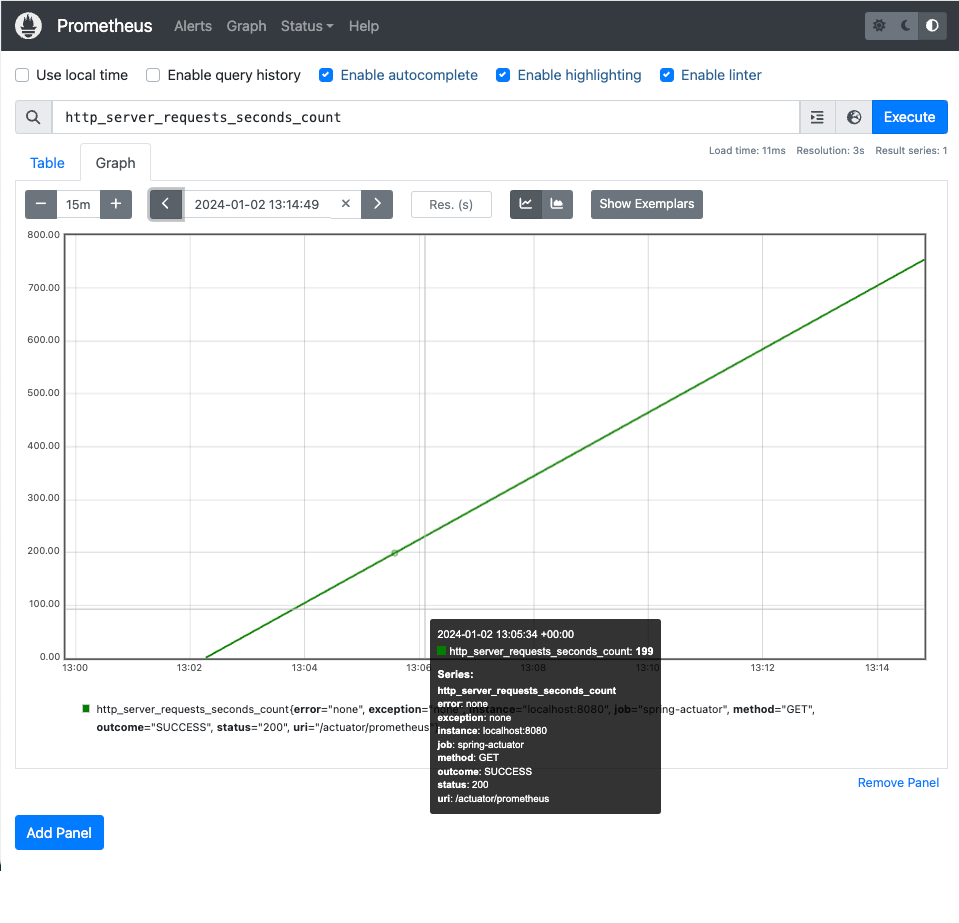Viewport: 959px width, 923px height.
Task: Click the series legend label text
Action: pos(456,718)
